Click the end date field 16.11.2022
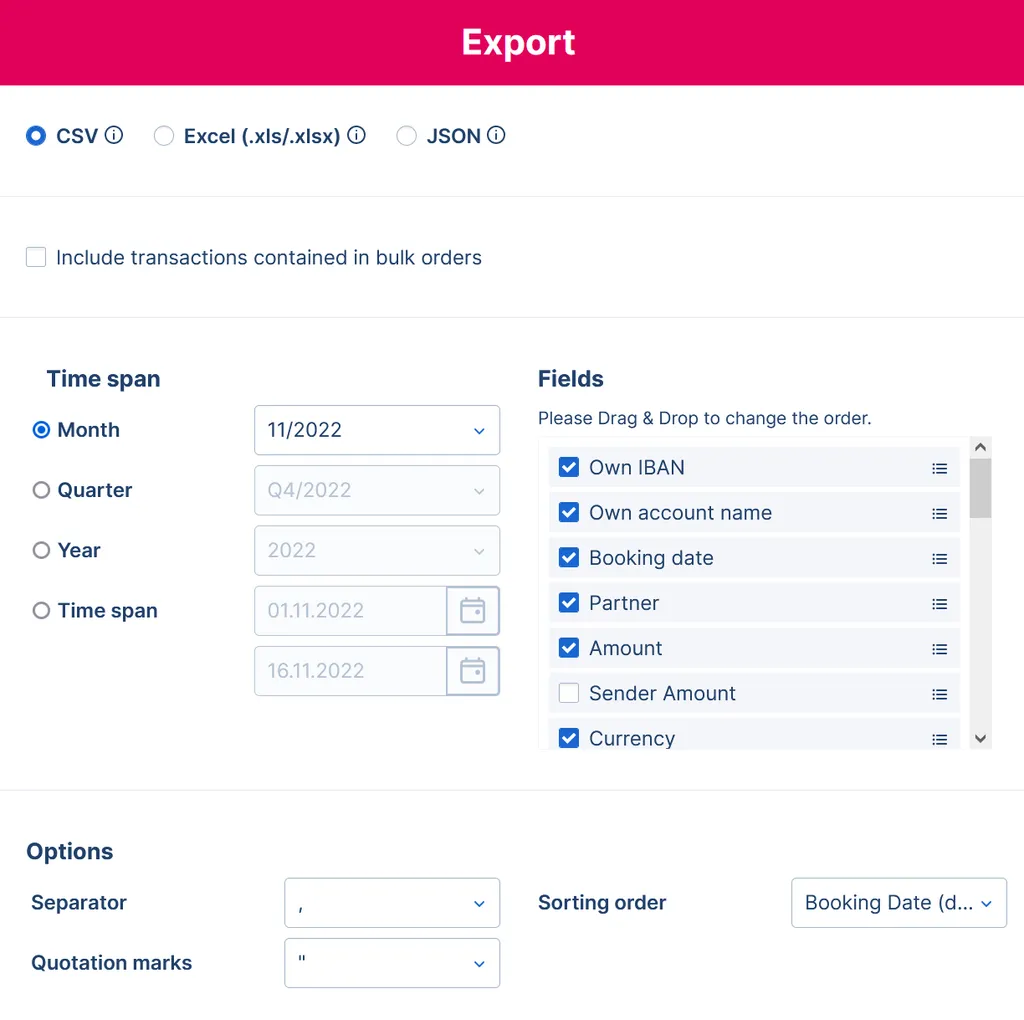The image size is (1024, 1020). coord(351,671)
